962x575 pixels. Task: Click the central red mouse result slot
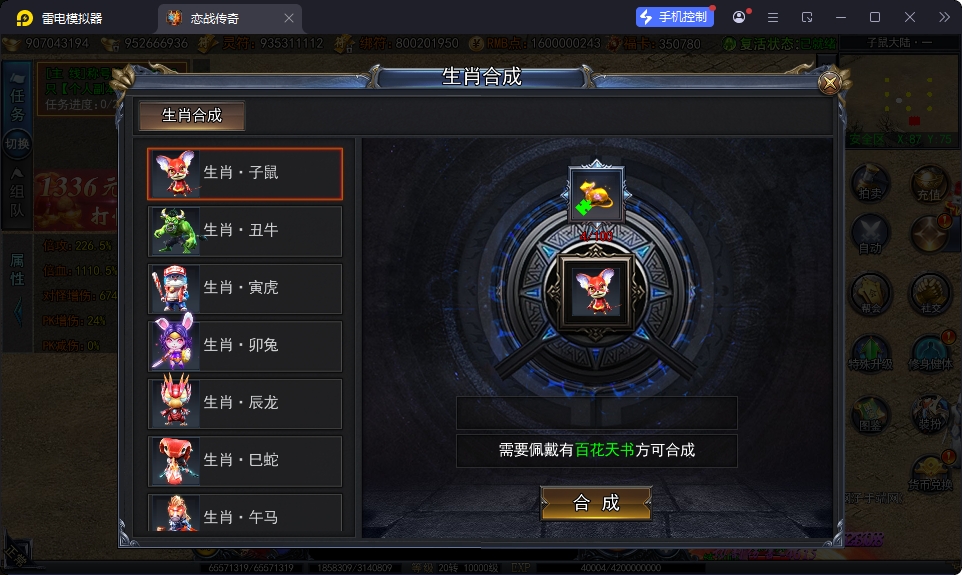(596, 292)
